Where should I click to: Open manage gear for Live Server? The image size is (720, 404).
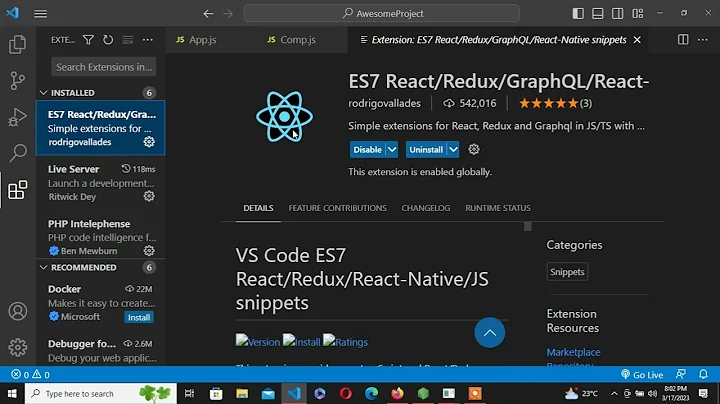149,196
